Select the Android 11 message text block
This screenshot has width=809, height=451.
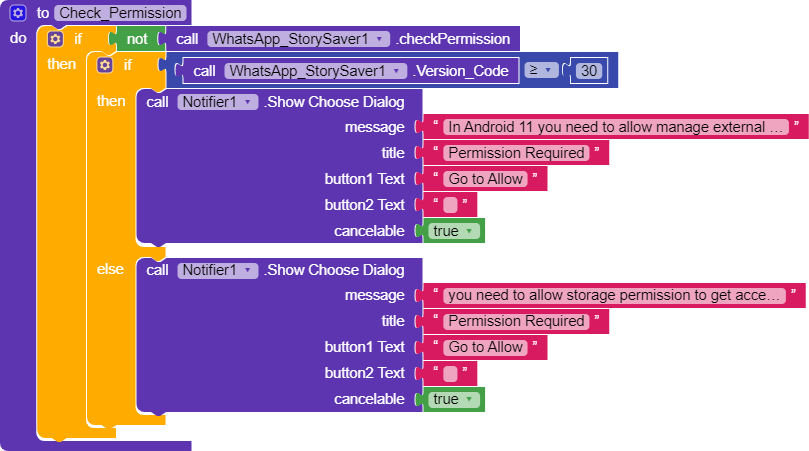[617, 127]
